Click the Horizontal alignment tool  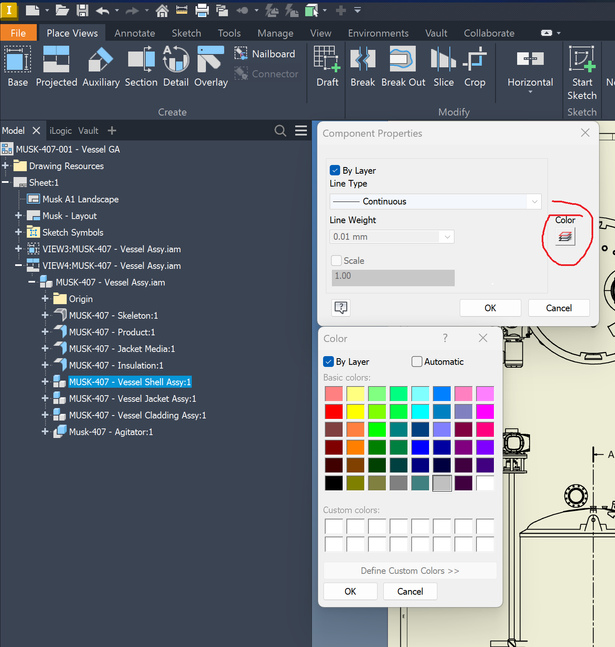(530, 68)
